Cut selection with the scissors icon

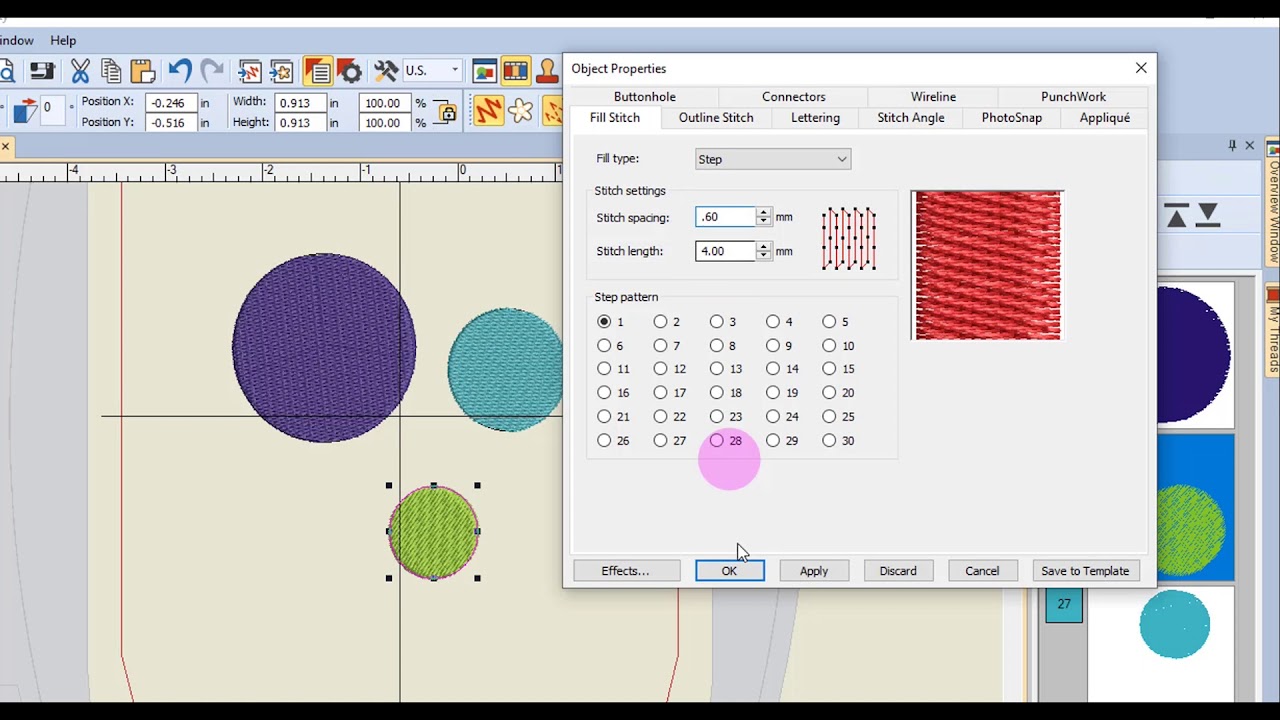pyautogui.click(x=80, y=71)
